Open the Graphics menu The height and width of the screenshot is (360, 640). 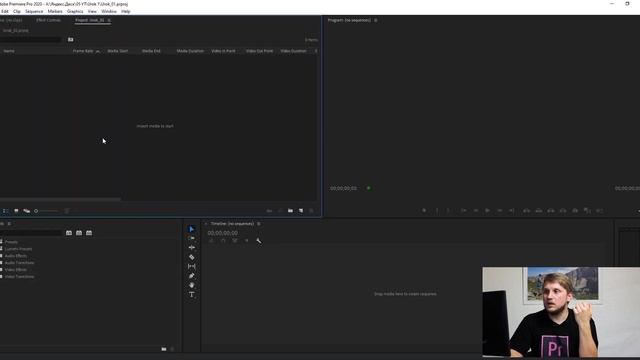click(75, 11)
